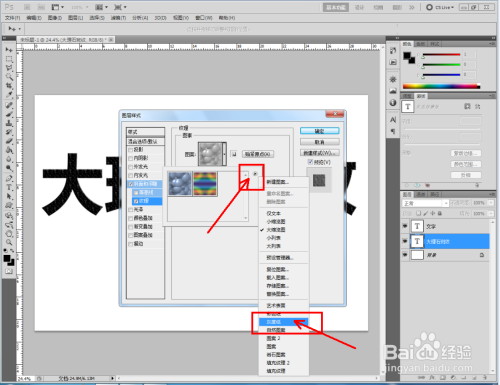Open the History panel icon in dock
The height and width of the screenshot is (385, 500).
pos(393,51)
